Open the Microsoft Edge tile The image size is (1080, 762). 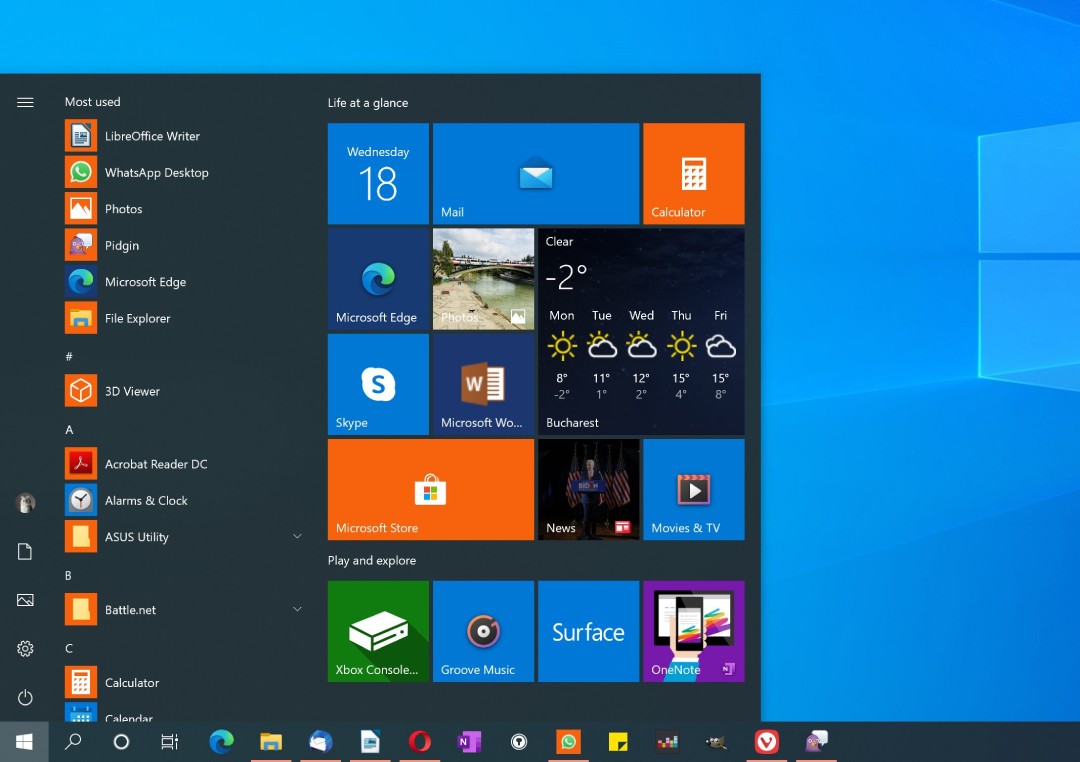tap(378, 279)
